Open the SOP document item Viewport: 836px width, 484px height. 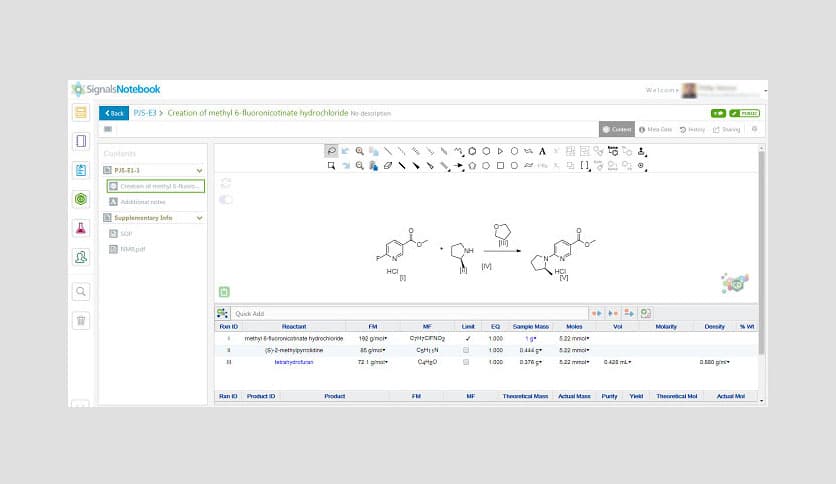(126, 233)
